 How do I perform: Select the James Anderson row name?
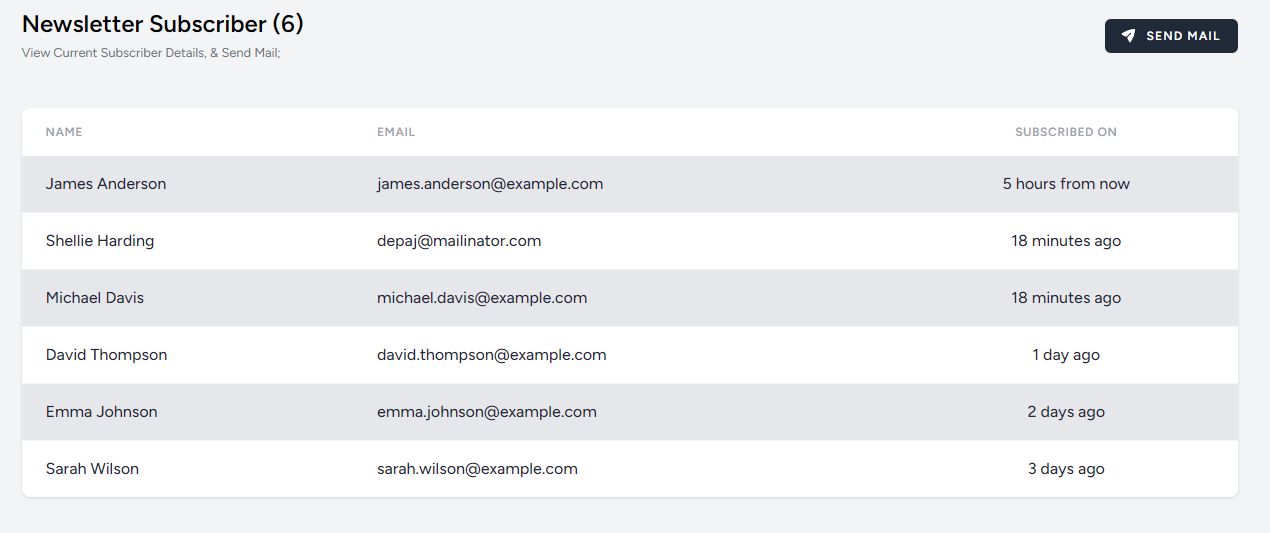click(x=106, y=184)
